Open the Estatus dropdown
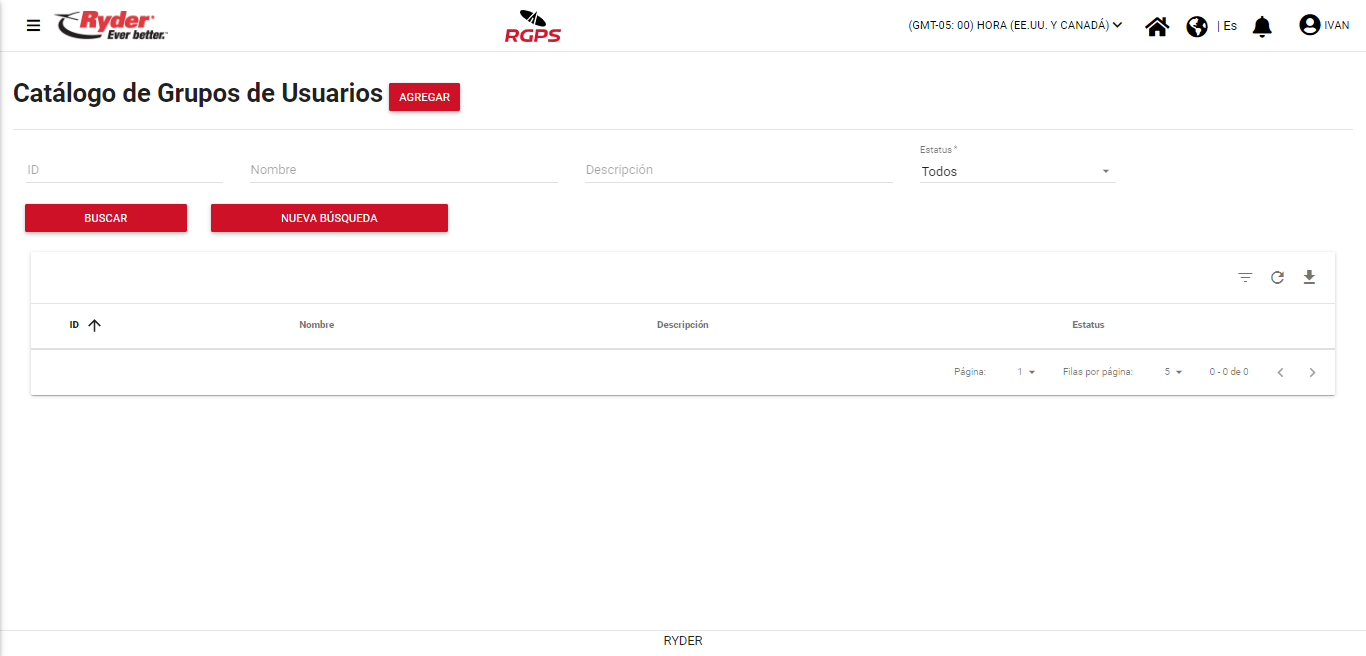Viewport: 1366px width, 656px height. [x=1016, y=172]
